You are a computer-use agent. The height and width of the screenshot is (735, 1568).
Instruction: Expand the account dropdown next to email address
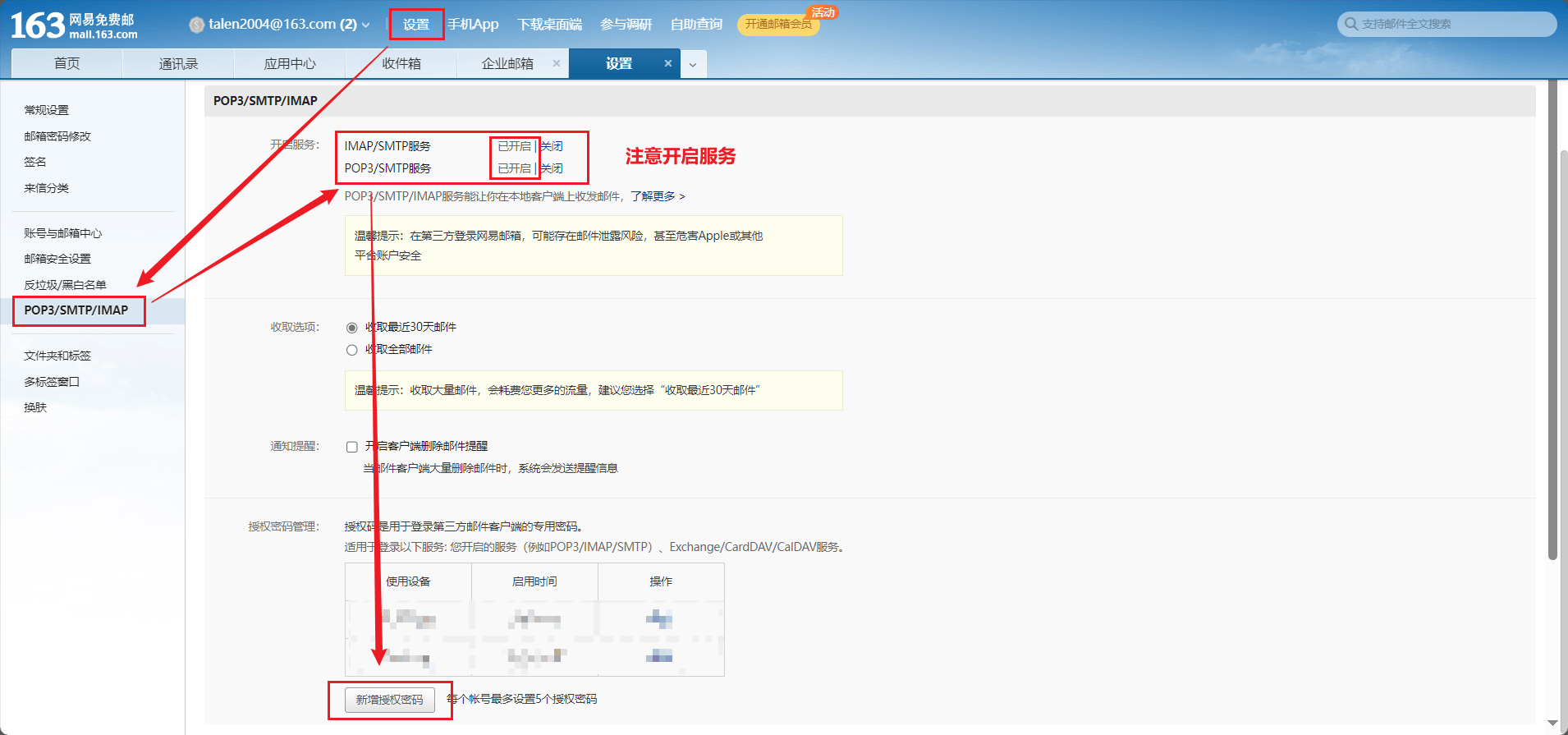[366, 25]
